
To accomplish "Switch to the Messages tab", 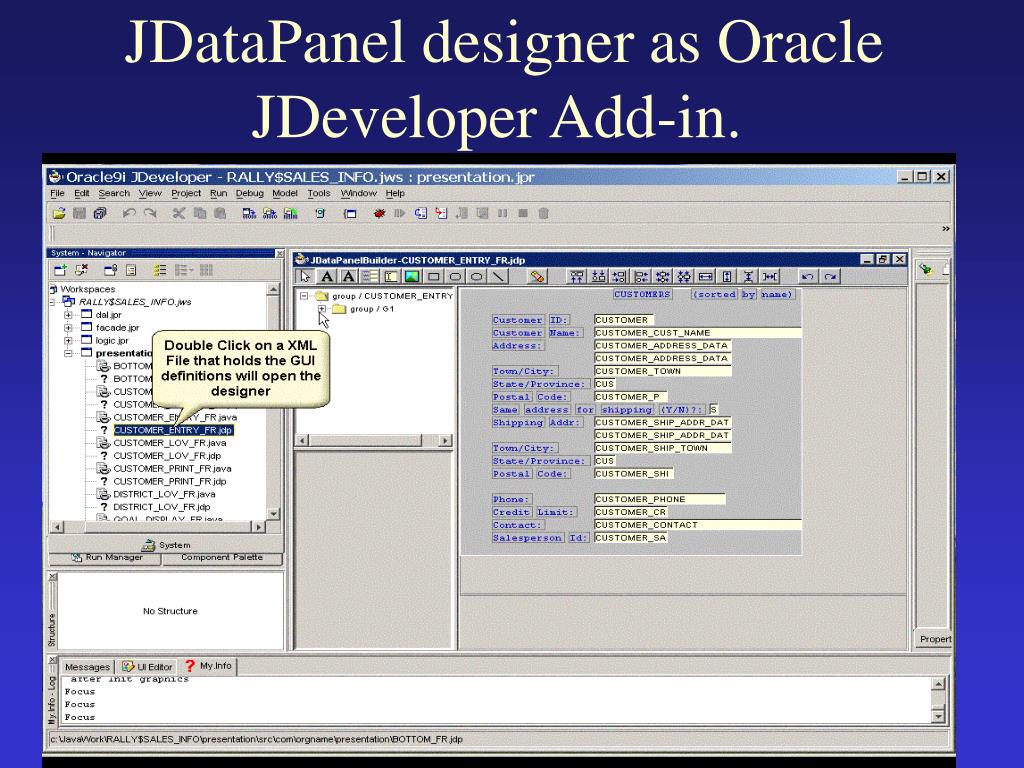I will point(88,667).
